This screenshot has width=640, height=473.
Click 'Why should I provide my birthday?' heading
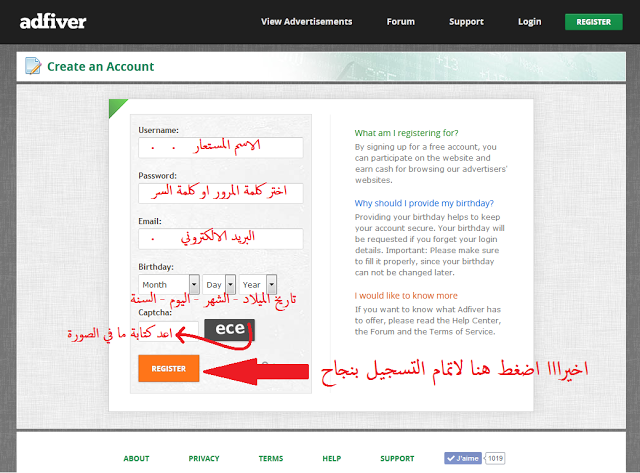tap(424, 203)
